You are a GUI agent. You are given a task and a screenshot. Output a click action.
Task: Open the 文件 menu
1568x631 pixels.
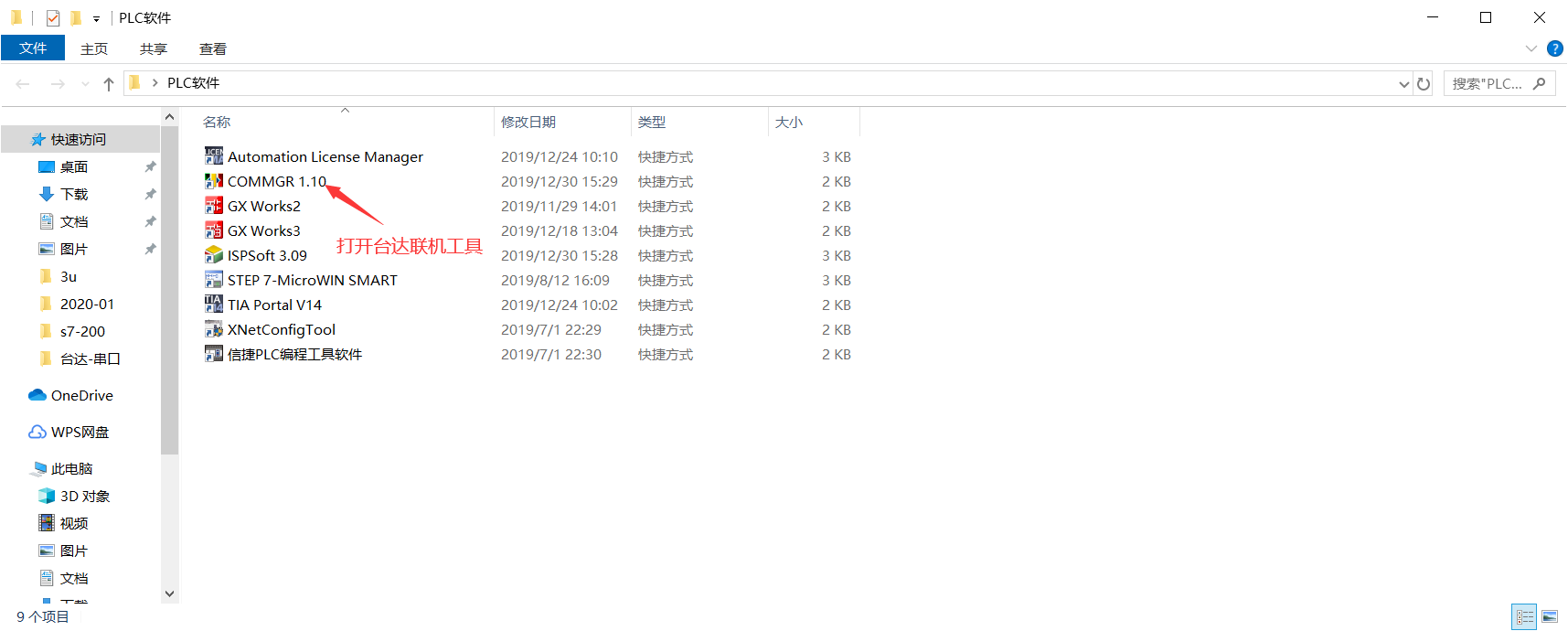pos(33,48)
